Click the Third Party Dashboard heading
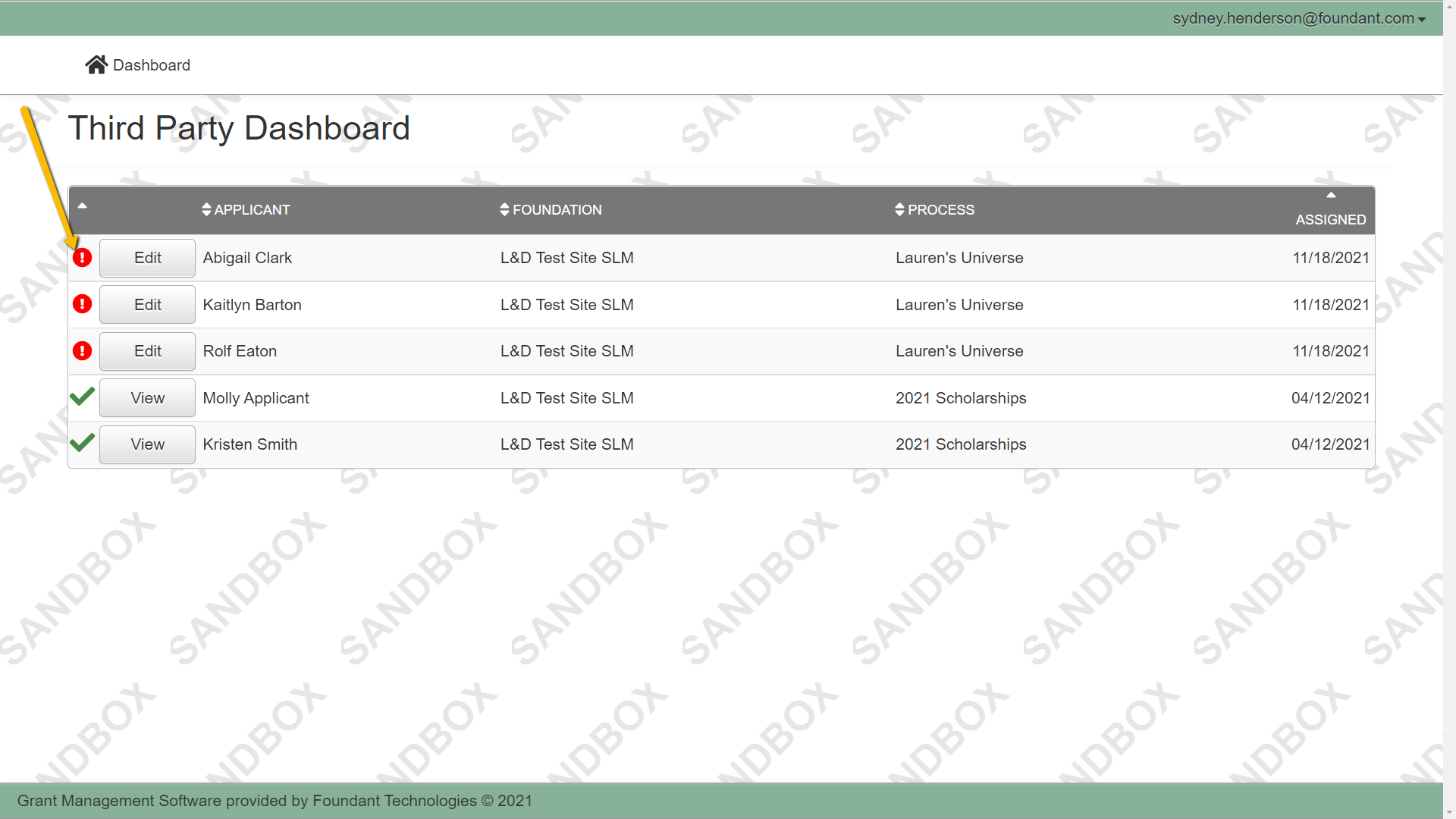 tap(239, 128)
